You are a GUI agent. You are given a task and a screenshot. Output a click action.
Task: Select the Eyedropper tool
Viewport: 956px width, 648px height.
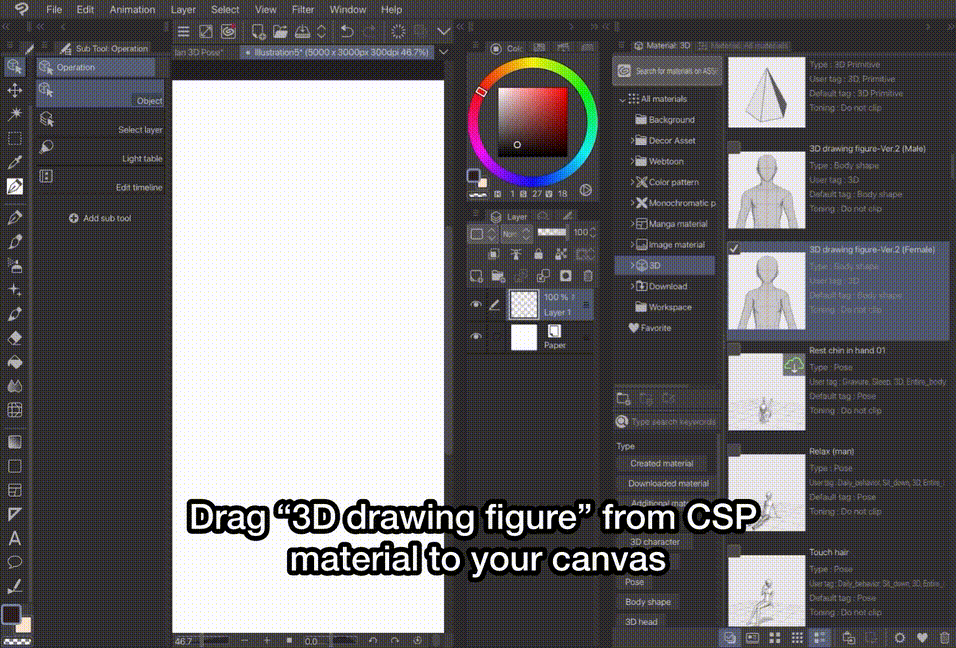pyautogui.click(x=14, y=162)
